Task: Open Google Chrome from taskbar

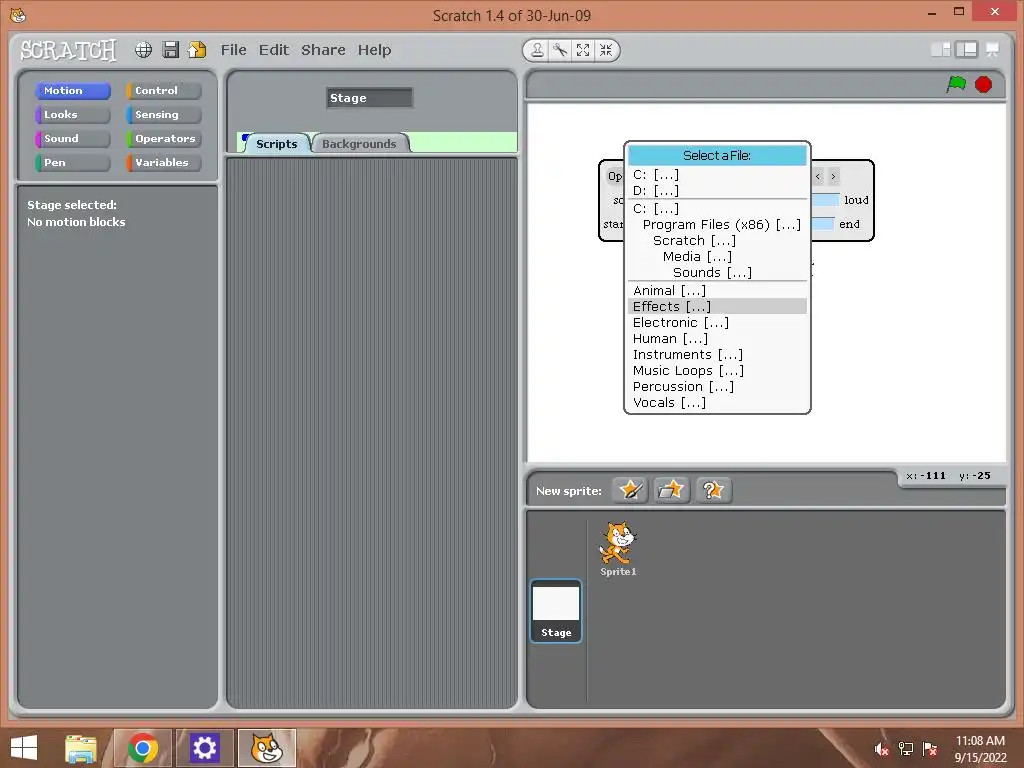Action: (x=142, y=748)
